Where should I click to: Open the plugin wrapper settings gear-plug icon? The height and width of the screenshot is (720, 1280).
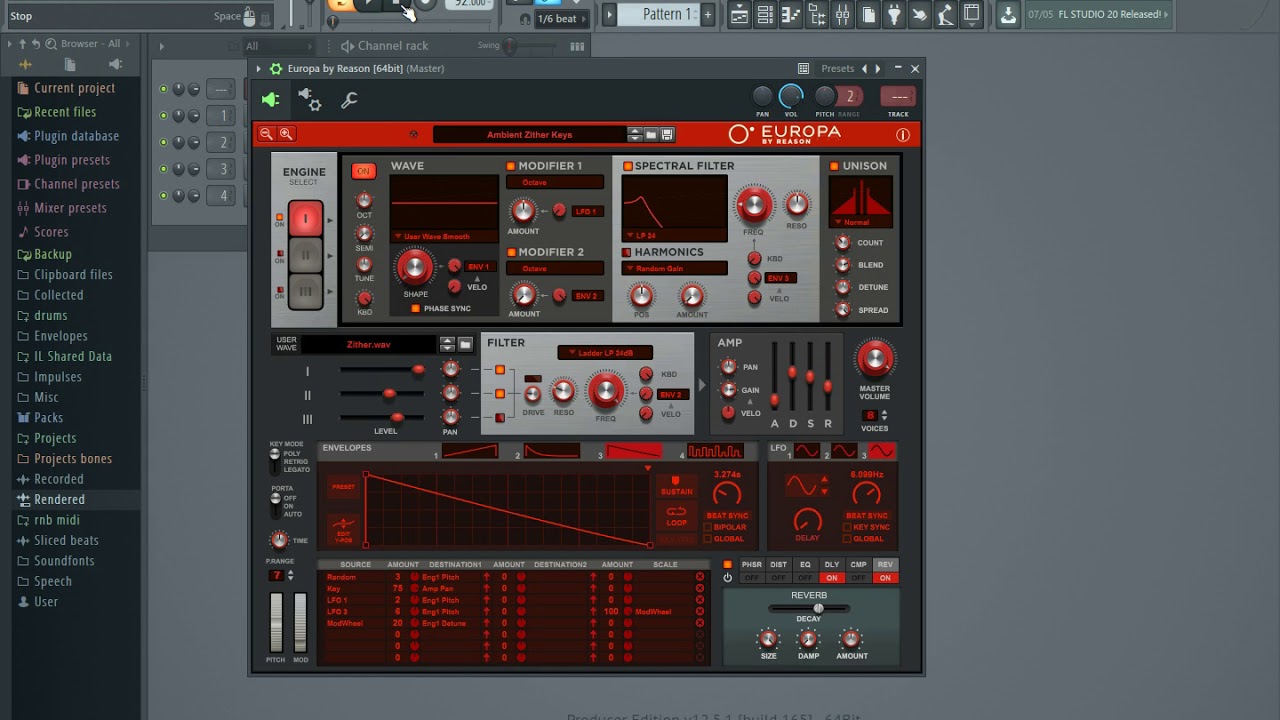pos(309,99)
